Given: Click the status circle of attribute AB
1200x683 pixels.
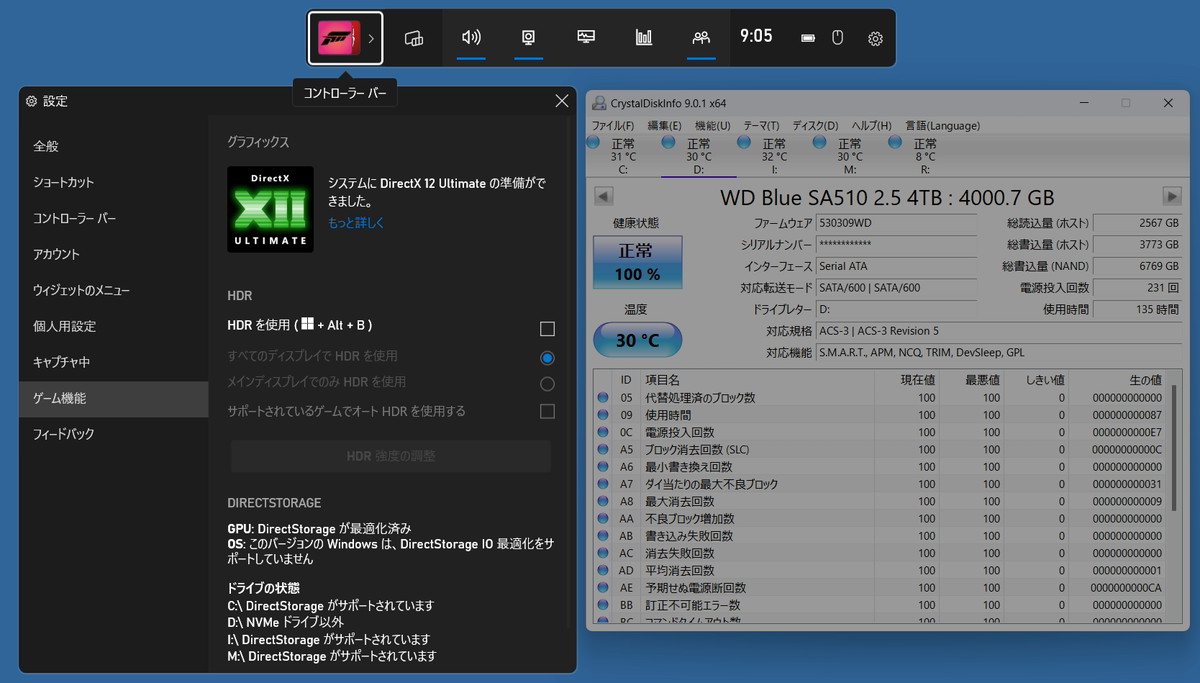Looking at the screenshot, I should (603, 536).
